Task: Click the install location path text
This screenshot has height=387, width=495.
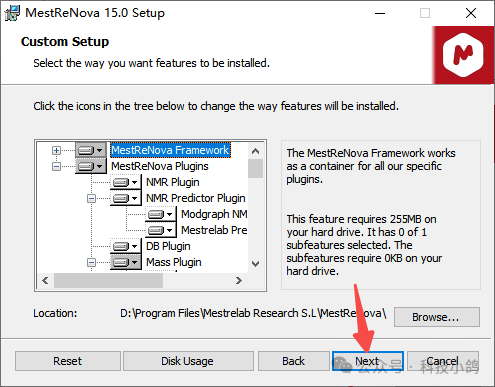Action: coord(253,314)
